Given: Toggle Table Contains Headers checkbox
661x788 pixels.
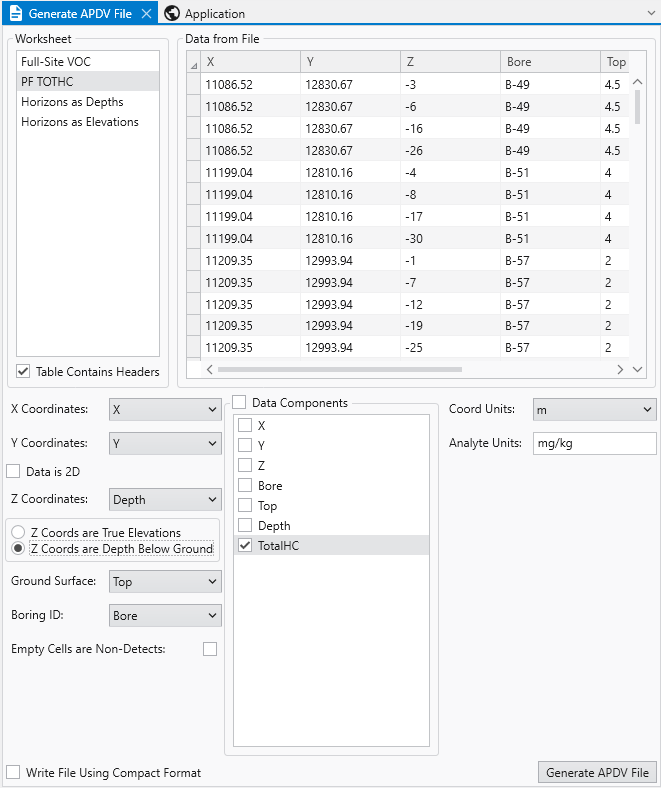Looking at the screenshot, I should pos(23,372).
